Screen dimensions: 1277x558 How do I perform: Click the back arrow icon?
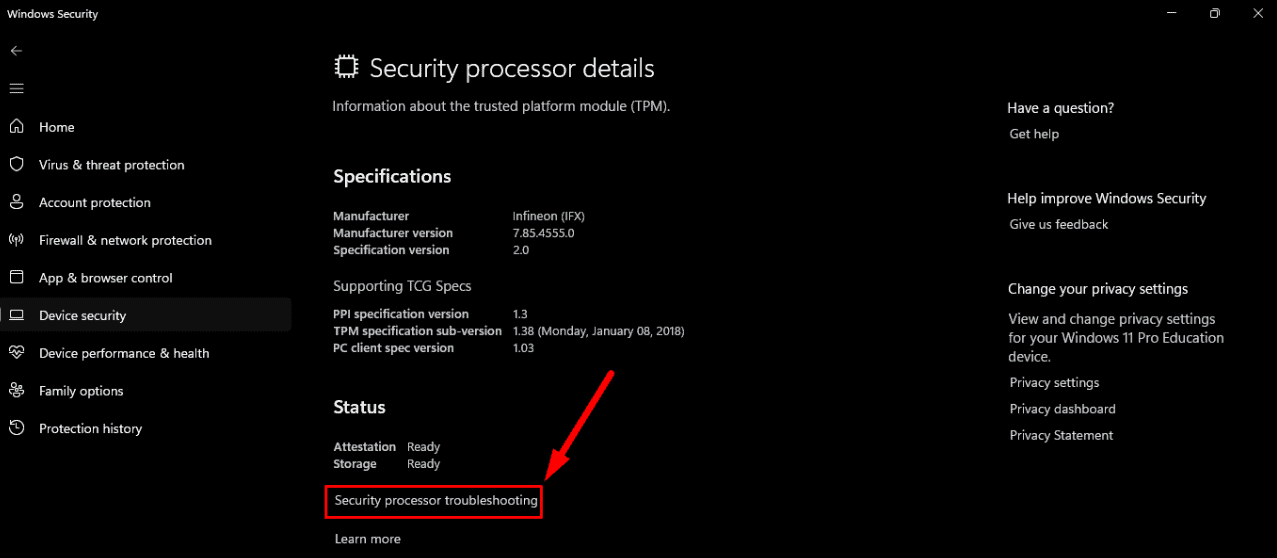16,50
